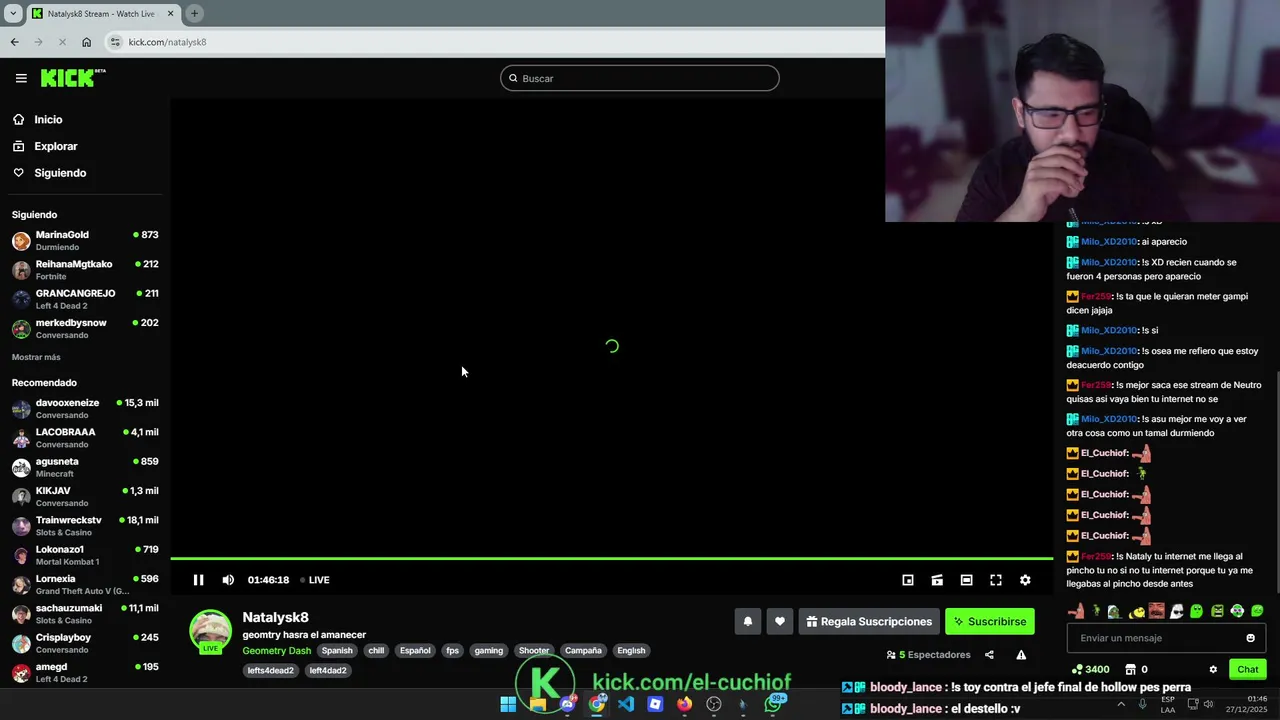Image resolution: width=1280 pixels, height=720 pixels.
Task: Open Discord from taskbar
Action: 567,704
